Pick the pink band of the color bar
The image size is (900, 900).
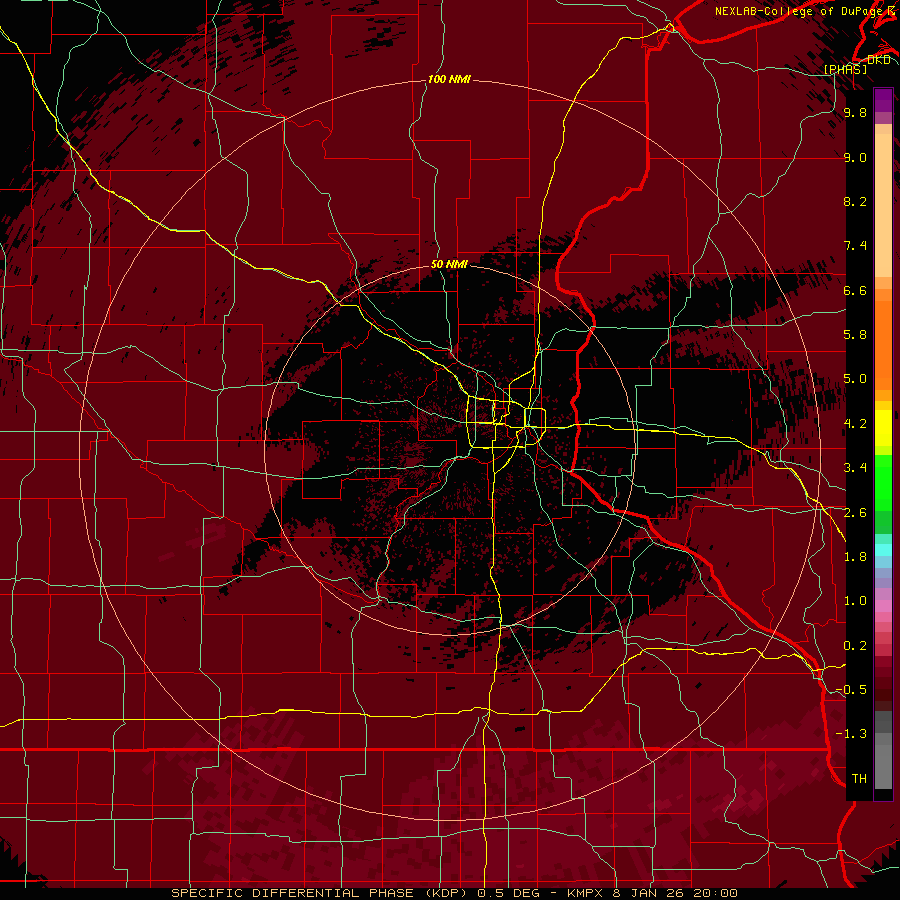click(883, 606)
